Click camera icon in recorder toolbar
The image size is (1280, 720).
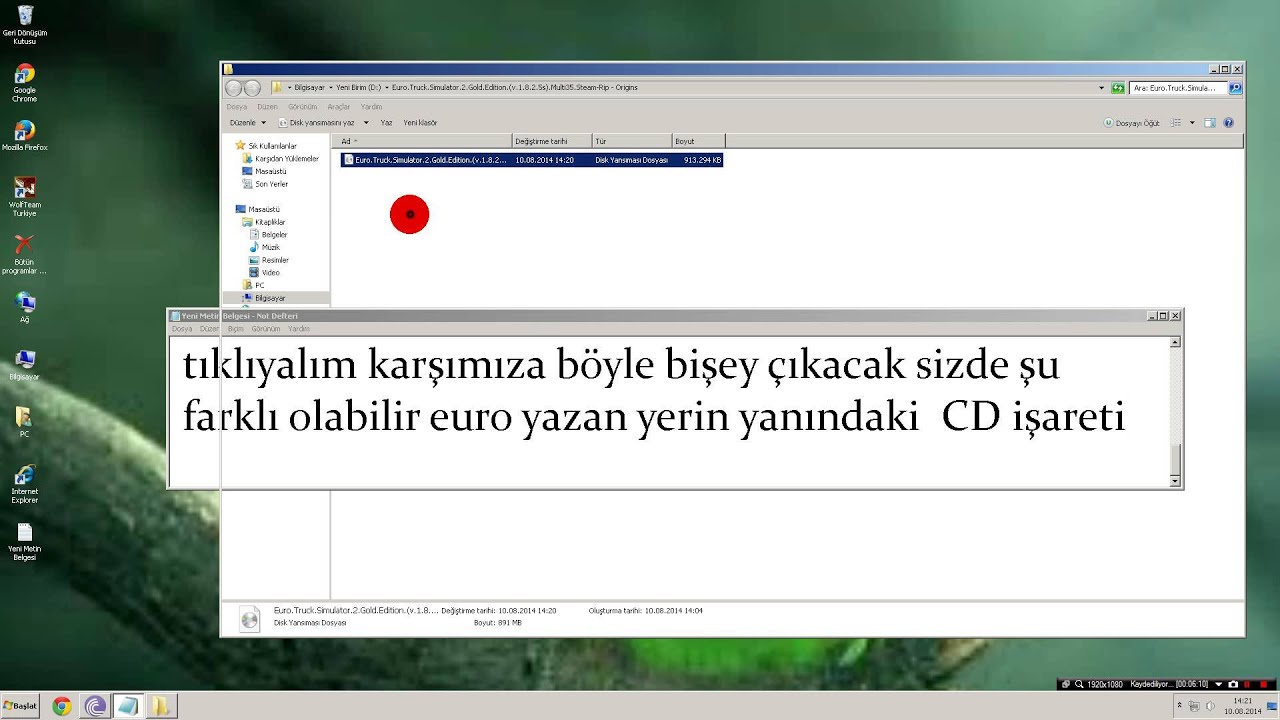click(x=1233, y=684)
